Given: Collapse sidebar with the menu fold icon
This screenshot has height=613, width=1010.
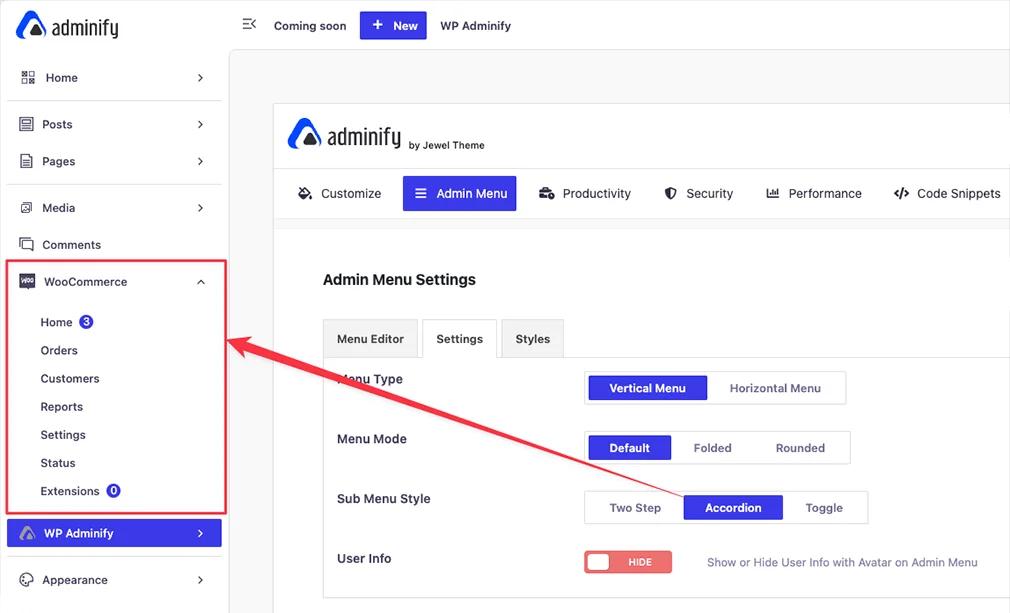Looking at the screenshot, I should 249,24.
